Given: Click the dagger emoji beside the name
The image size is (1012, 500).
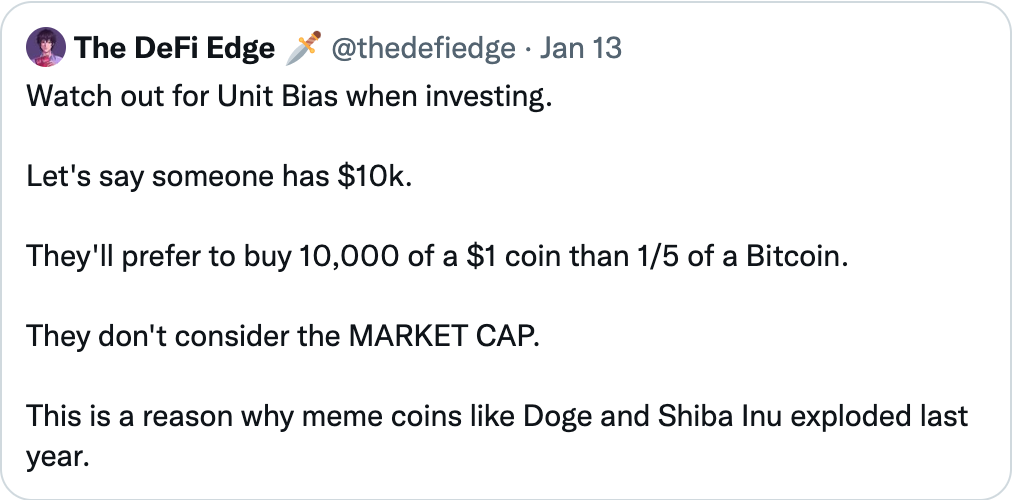Looking at the screenshot, I should [x=302, y=47].
